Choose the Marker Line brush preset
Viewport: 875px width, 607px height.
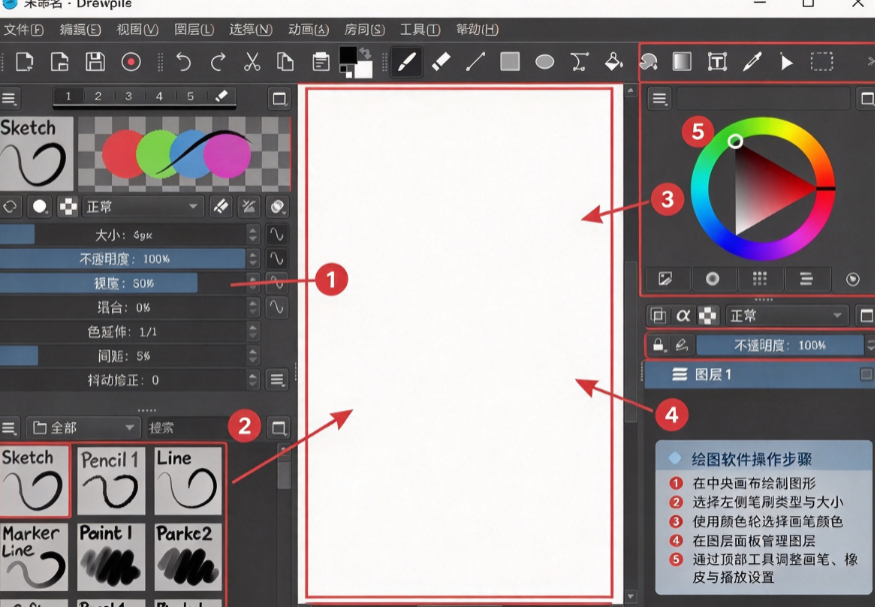pos(34,556)
